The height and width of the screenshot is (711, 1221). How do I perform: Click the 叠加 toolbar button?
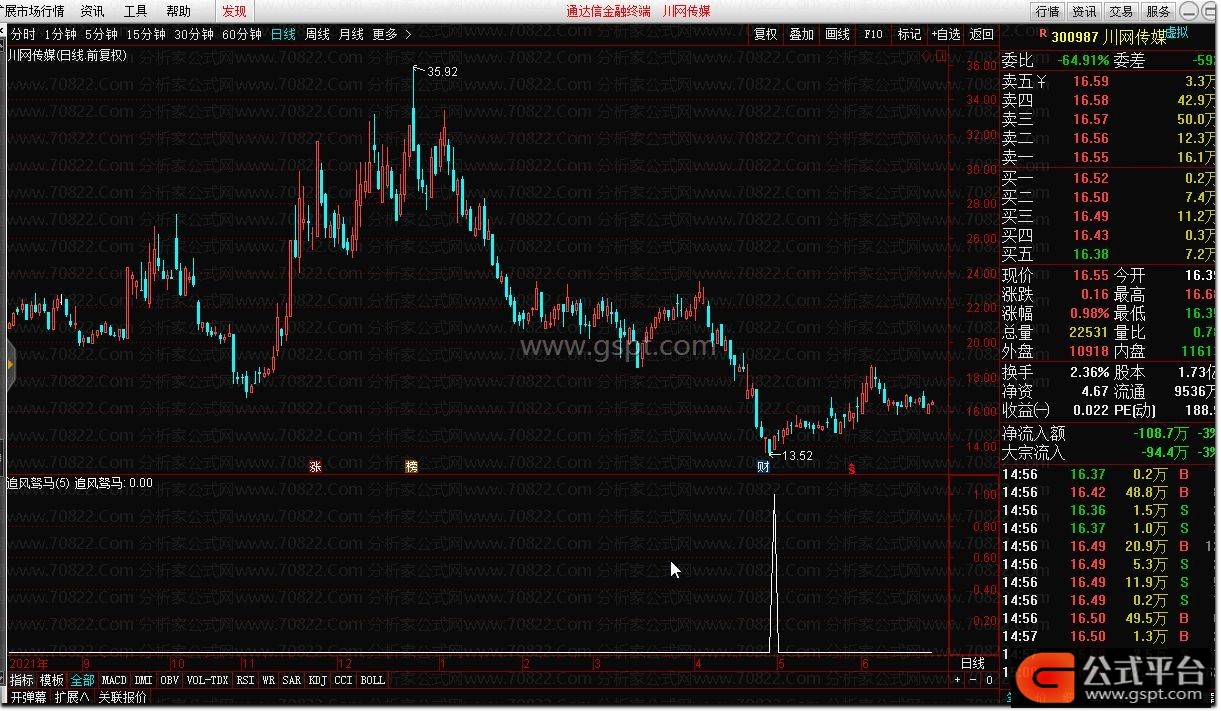[801, 34]
